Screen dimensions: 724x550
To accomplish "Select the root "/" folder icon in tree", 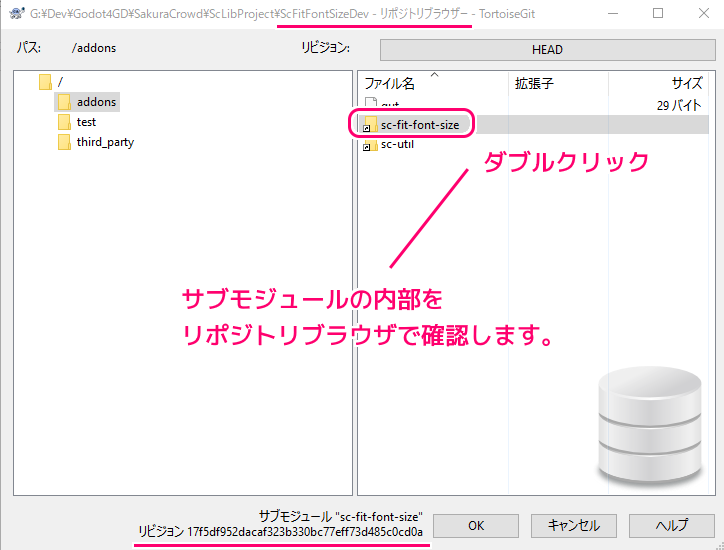I will point(45,81).
